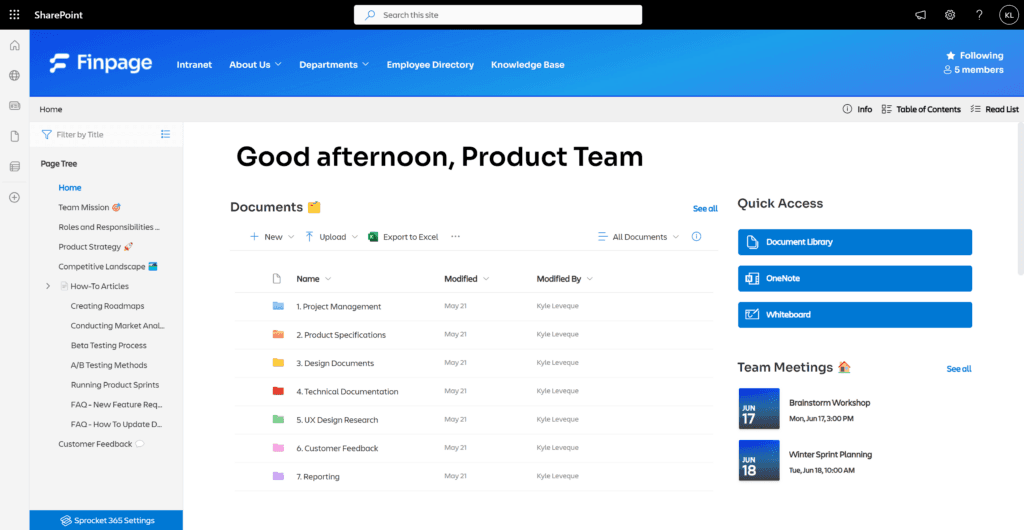This screenshot has width=1024, height=530.
Task: Open the Knowledge Base nav item
Action: (x=528, y=65)
